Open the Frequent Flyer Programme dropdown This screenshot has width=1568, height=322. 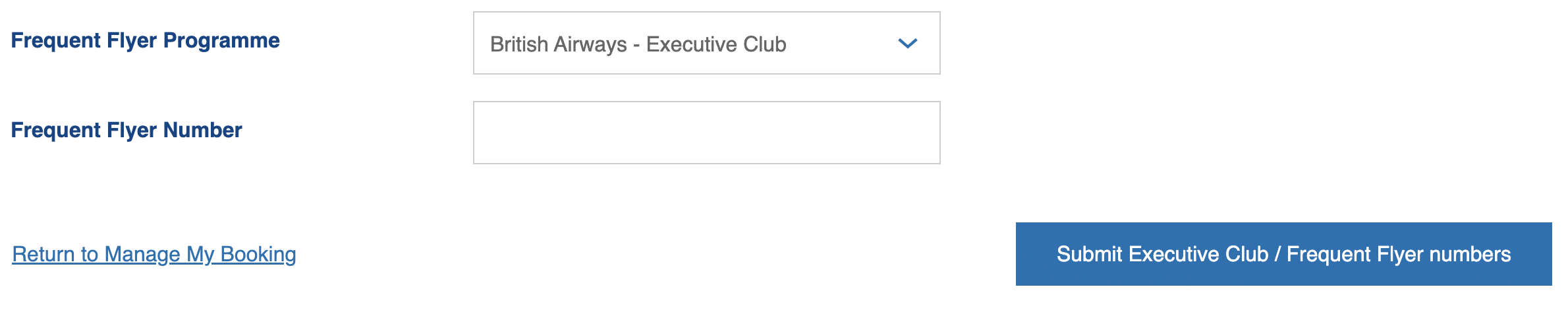click(706, 44)
